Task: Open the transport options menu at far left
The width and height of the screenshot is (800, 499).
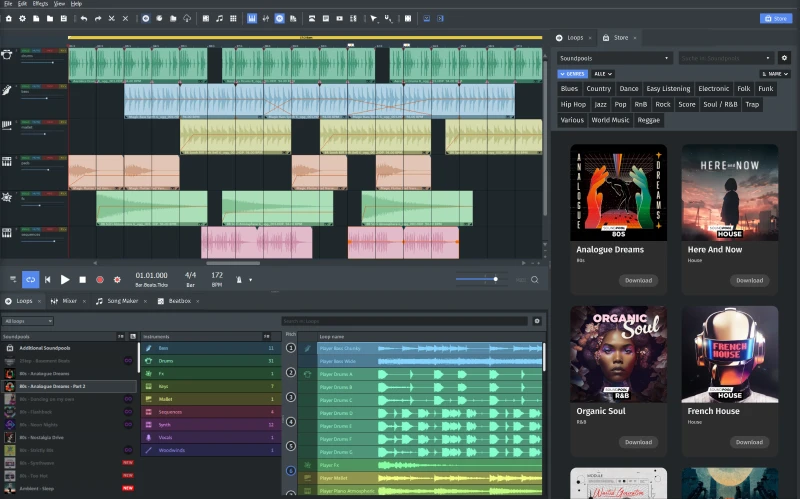Action: tap(13, 279)
